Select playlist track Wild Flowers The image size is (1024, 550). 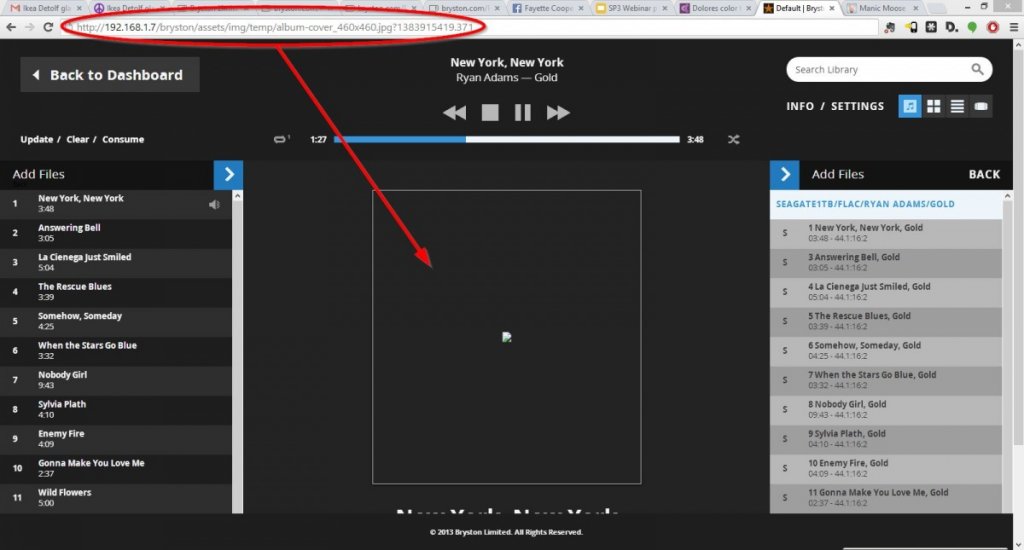[x=116, y=497]
